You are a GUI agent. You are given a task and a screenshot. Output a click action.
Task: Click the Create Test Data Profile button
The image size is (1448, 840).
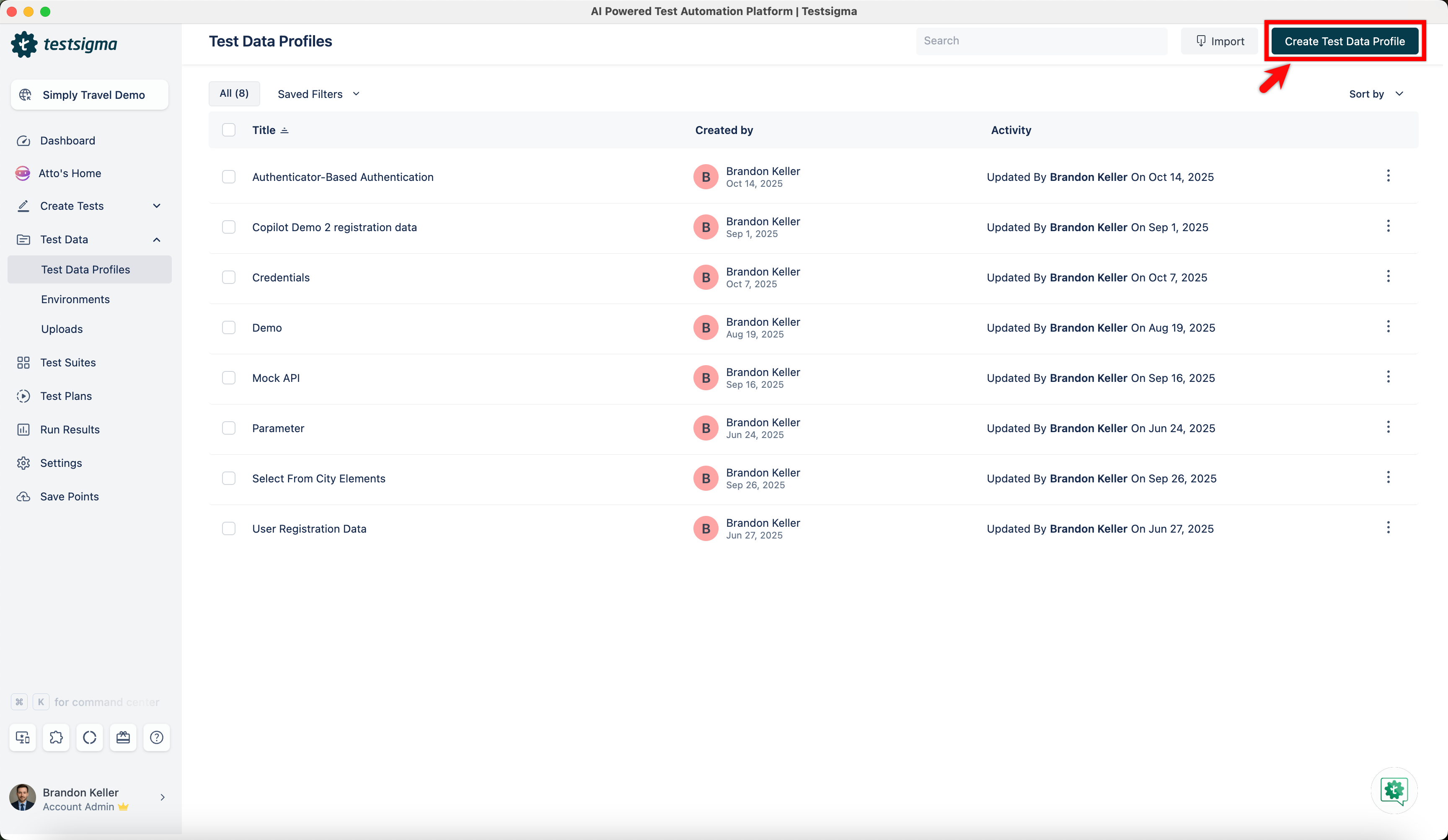click(x=1344, y=41)
